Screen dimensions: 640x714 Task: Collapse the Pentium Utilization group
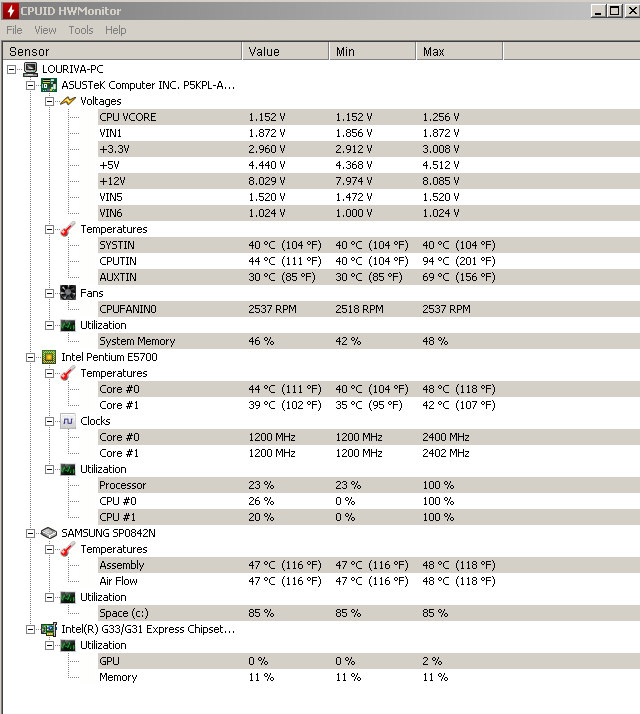click(50, 469)
